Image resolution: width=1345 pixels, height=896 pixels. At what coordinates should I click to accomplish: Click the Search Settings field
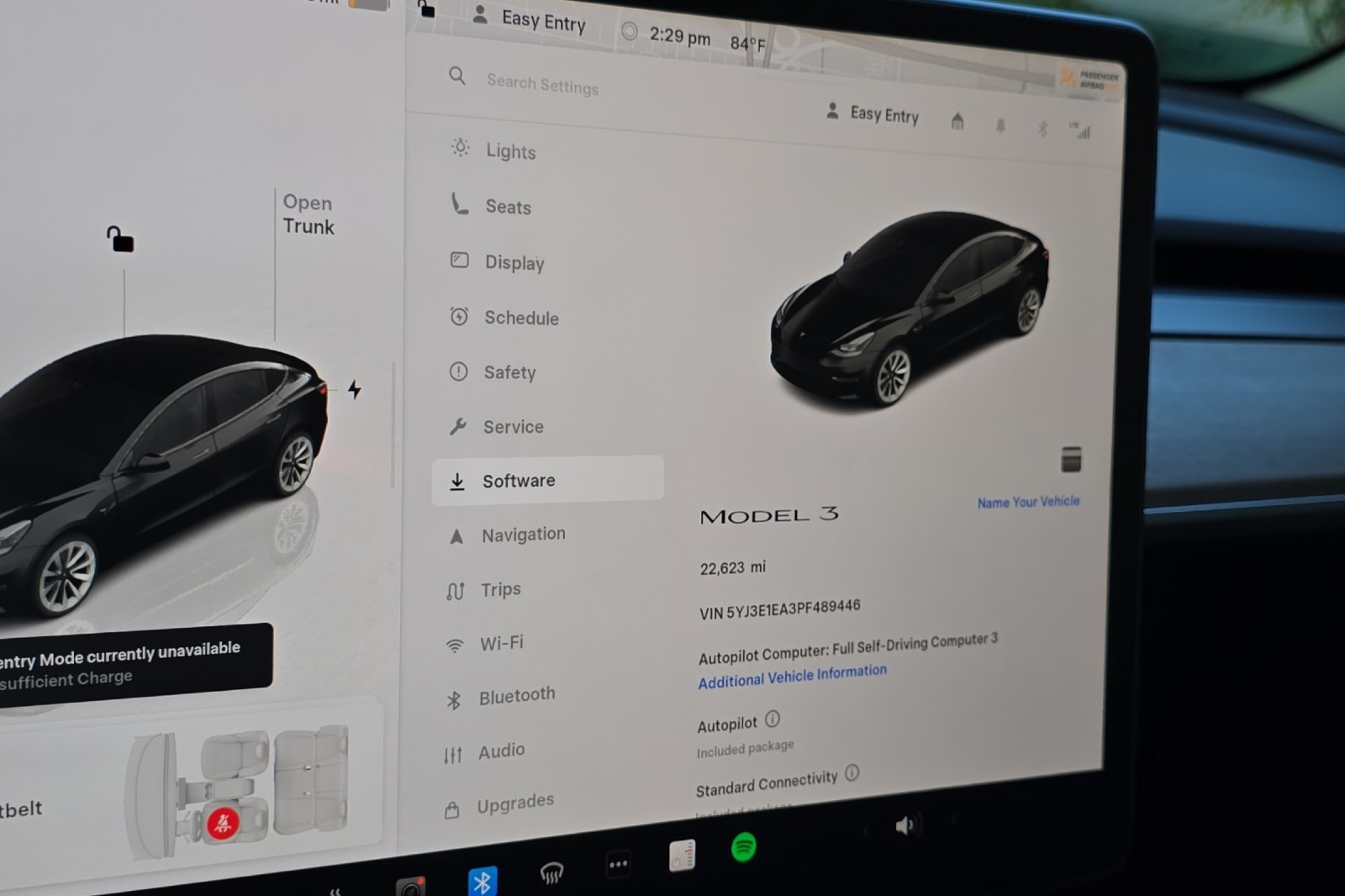tap(543, 83)
